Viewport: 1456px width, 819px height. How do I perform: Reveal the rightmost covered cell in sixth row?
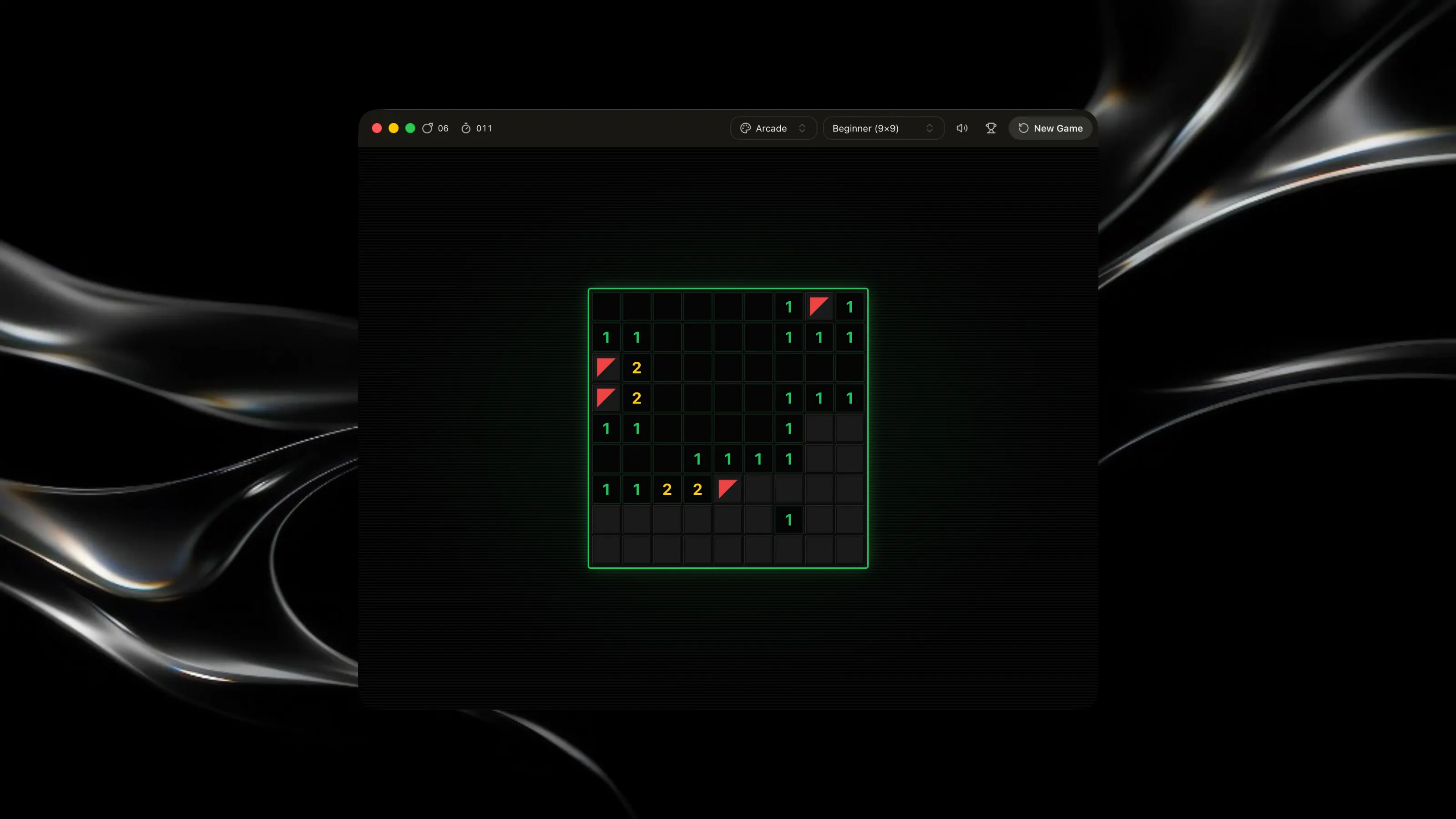click(x=849, y=459)
